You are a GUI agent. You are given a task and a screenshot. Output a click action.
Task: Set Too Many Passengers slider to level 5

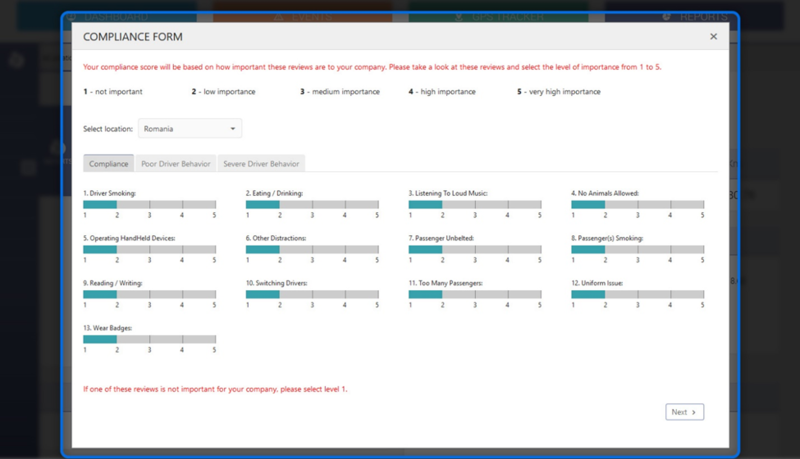pyautogui.click(x=540, y=294)
